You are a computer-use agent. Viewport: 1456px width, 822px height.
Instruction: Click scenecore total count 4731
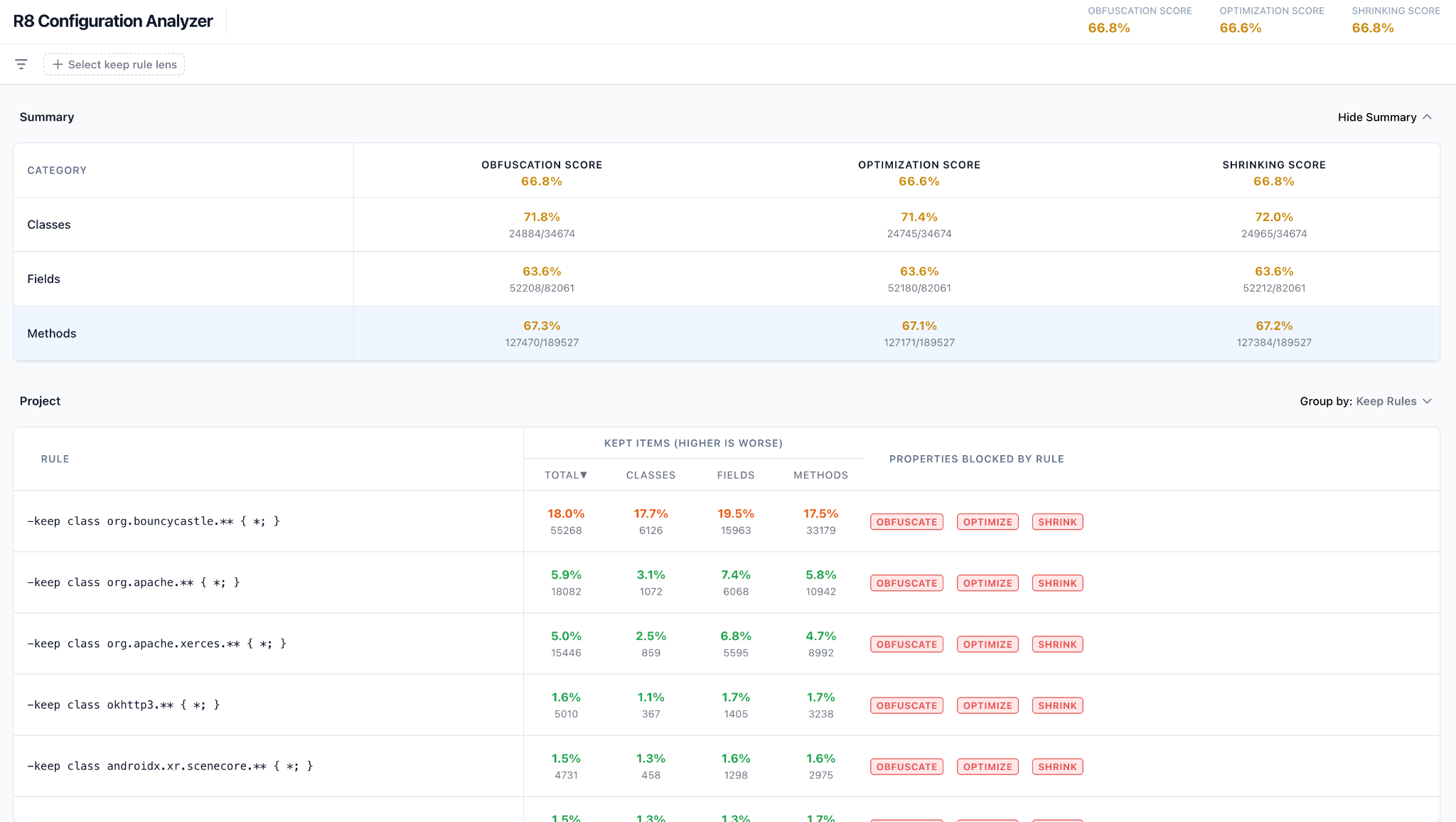(566, 775)
